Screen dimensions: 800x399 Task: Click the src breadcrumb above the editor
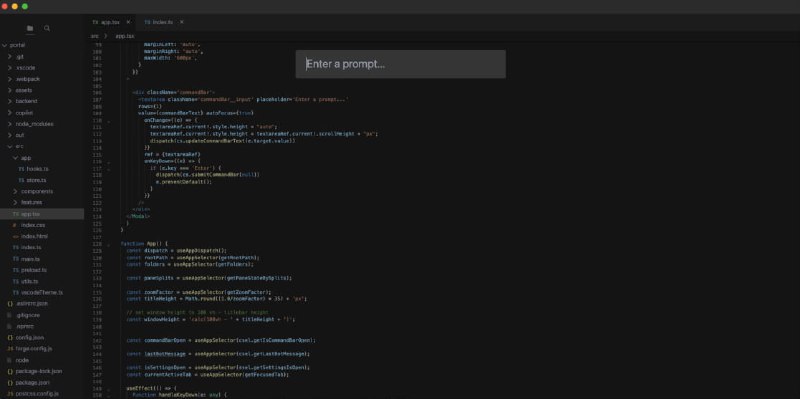(95, 36)
